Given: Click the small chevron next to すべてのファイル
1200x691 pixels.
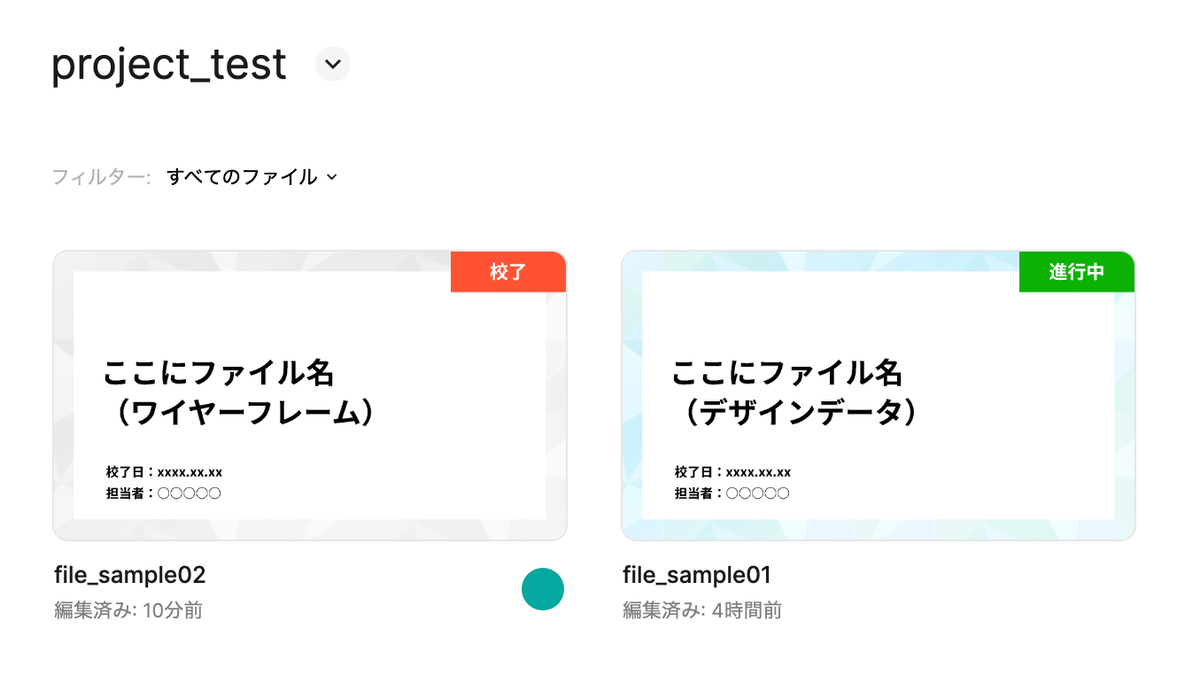Looking at the screenshot, I should click(x=332, y=177).
